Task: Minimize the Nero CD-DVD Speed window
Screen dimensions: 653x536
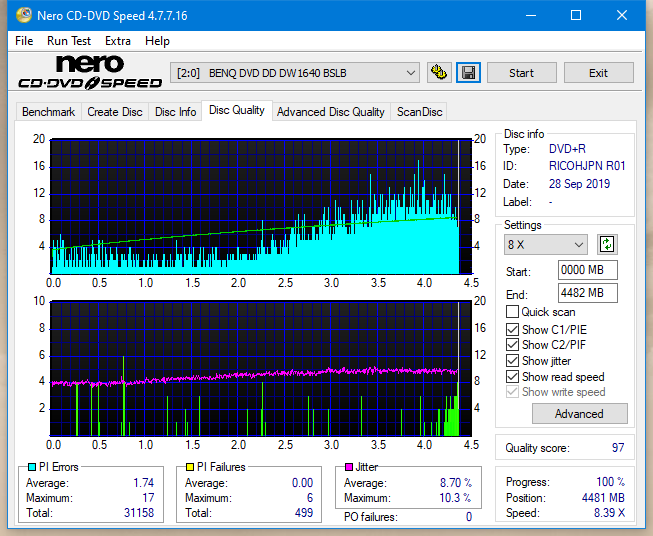Action: coord(531,15)
